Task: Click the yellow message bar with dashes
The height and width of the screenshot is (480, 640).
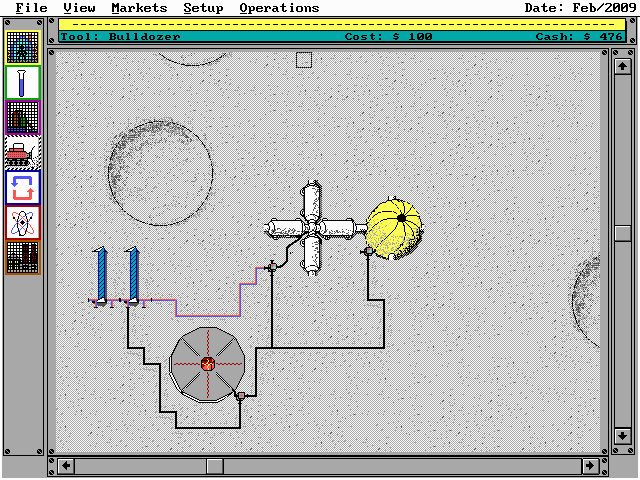Action: [342, 24]
